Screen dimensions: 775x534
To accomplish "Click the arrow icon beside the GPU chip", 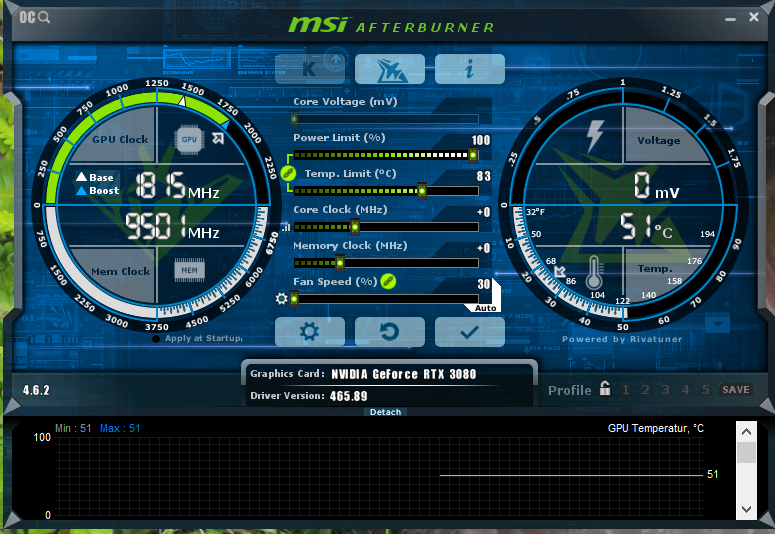I will pyautogui.click(x=217, y=138).
